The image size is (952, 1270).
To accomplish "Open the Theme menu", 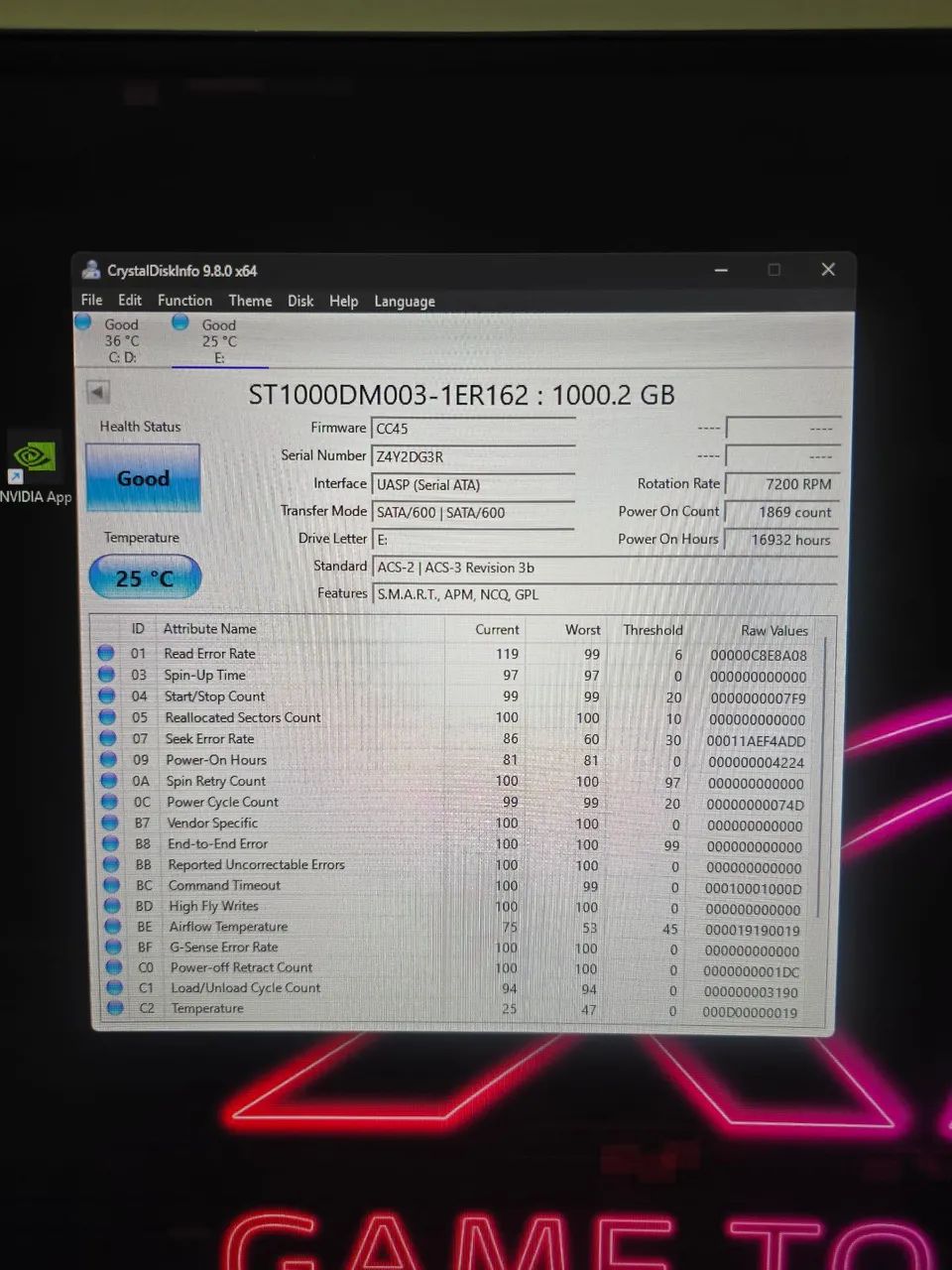I will pos(250,301).
